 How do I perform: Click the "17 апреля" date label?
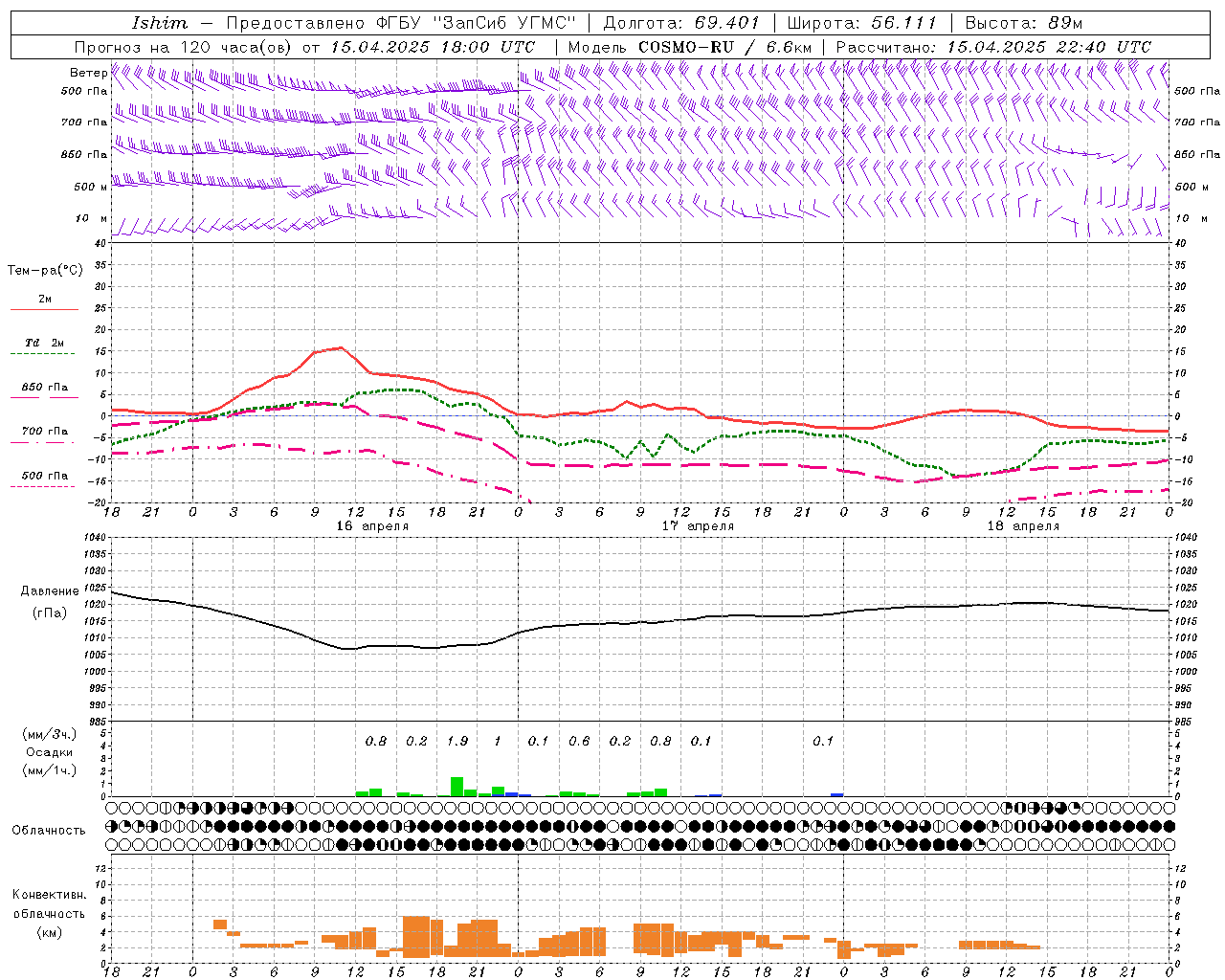coord(698,526)
